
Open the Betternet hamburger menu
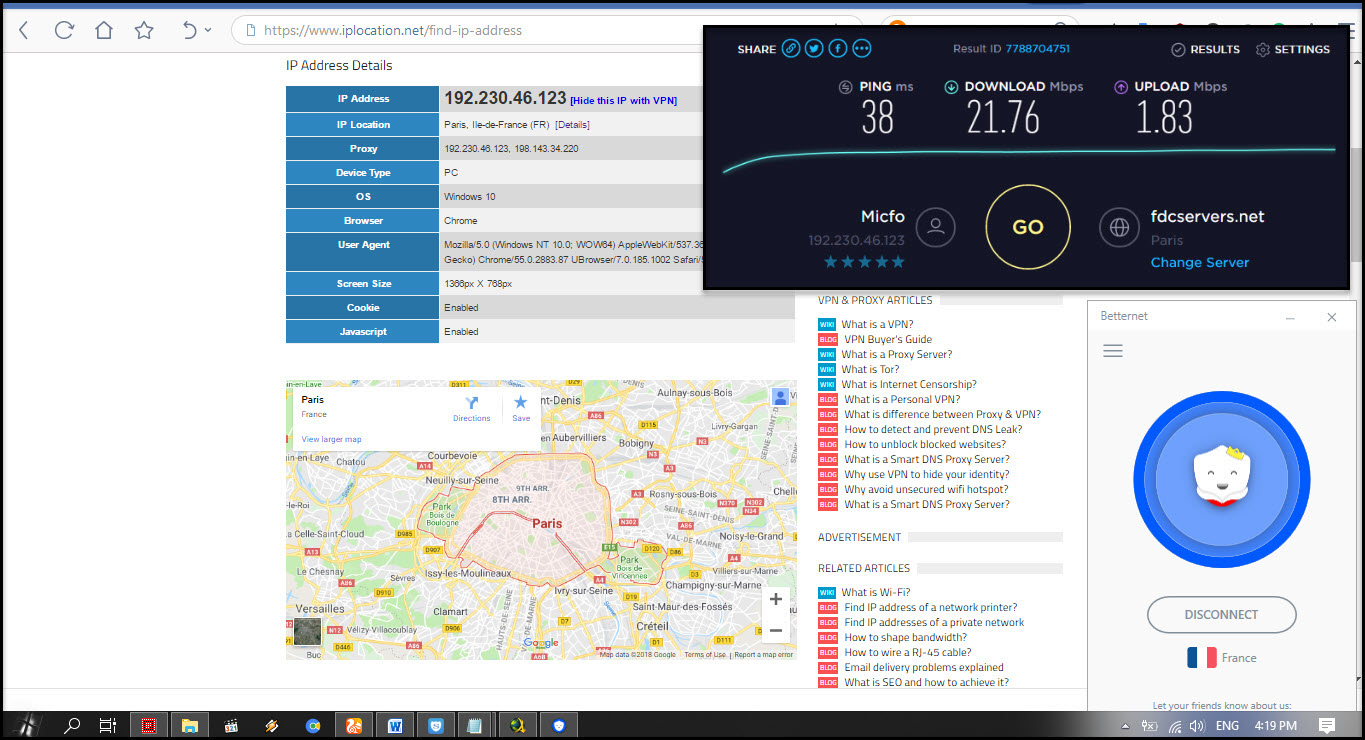[x=1112, y=351]
